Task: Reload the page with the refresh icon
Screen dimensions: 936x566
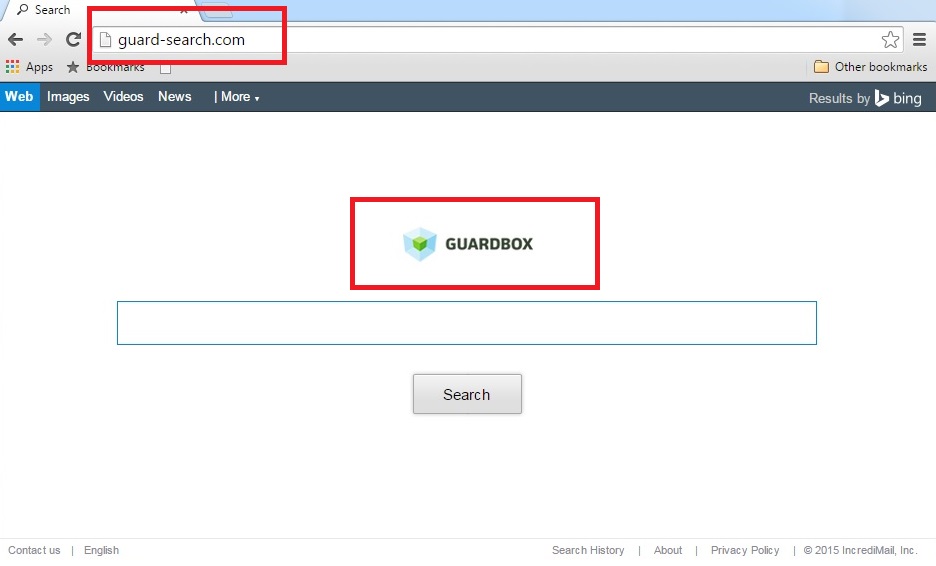Action: coord(73,39)
